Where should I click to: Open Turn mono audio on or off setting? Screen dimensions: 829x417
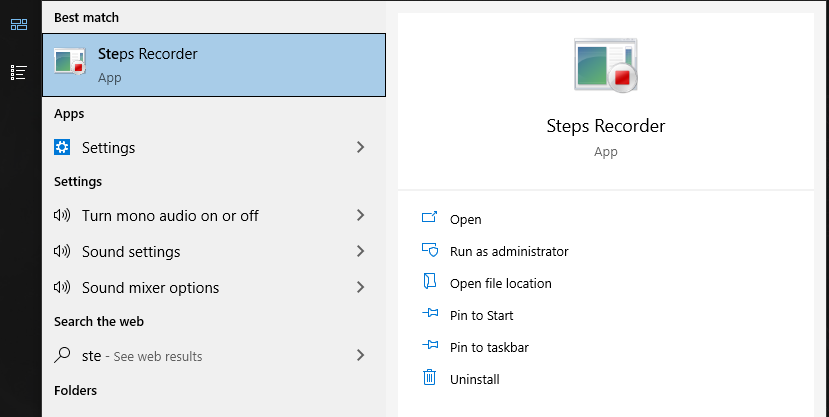(170, 215)
